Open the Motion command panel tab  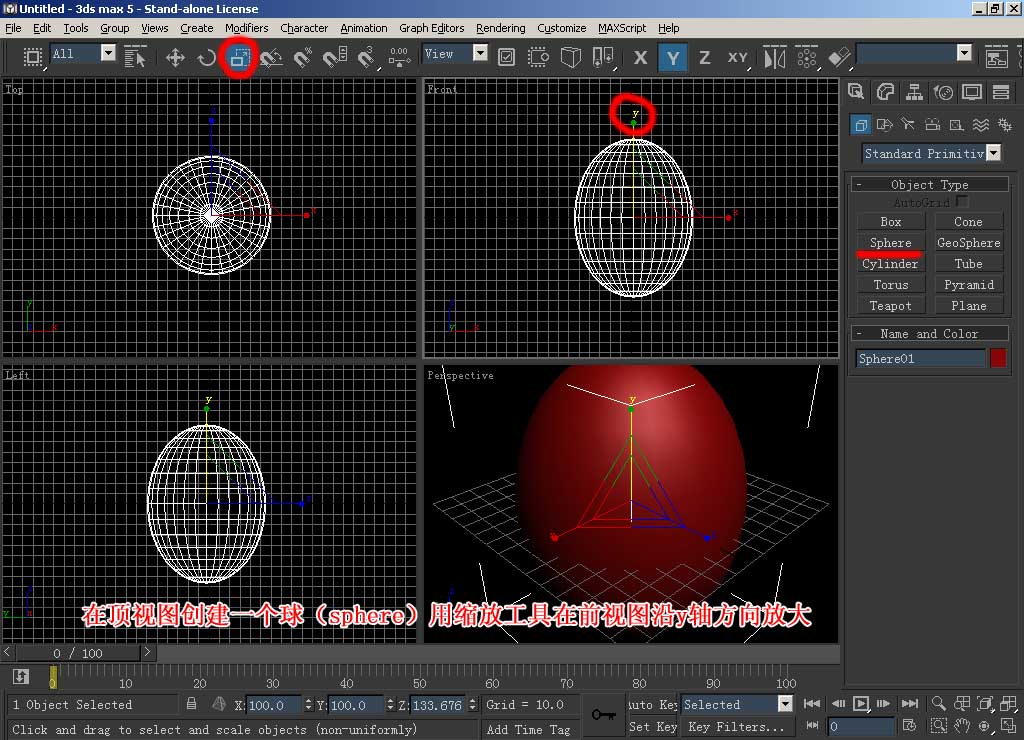[943, 92]
